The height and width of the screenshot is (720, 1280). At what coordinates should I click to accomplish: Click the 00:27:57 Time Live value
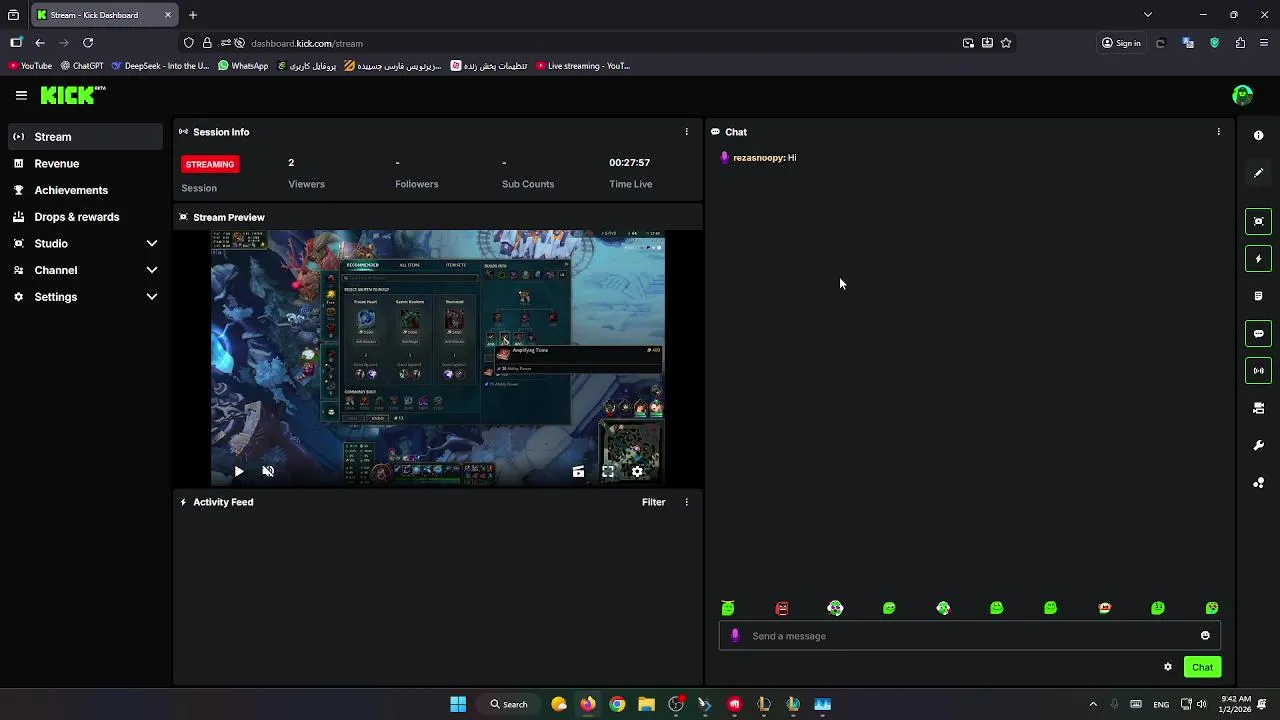630,162
